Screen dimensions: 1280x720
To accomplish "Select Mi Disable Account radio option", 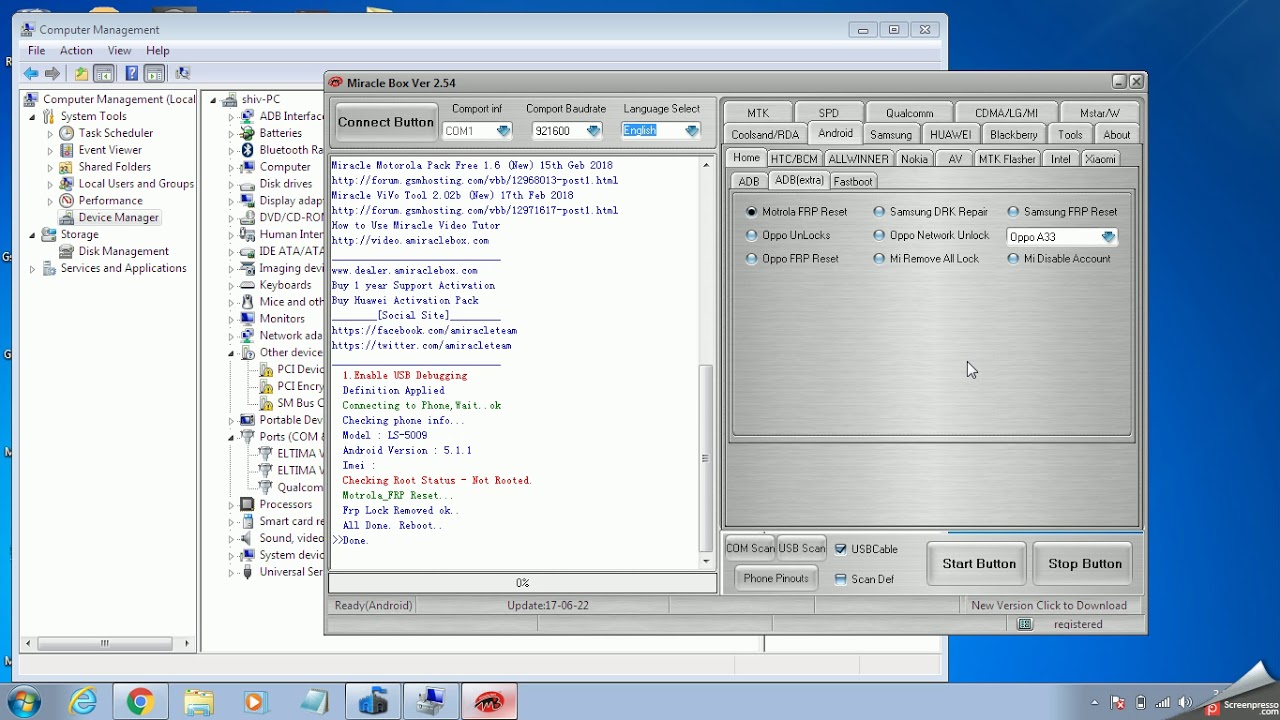I will point(1013,258).
